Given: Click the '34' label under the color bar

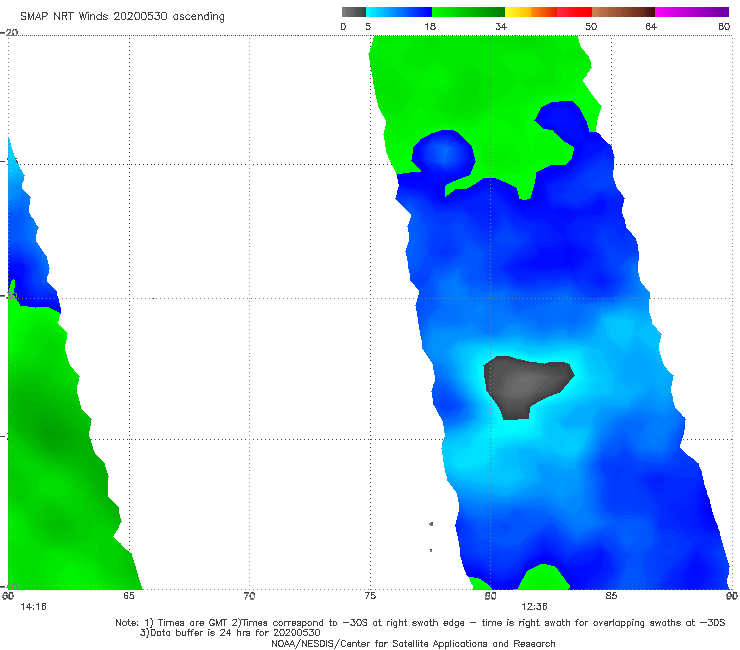Looking at the screenshot, I should (501, 27).
